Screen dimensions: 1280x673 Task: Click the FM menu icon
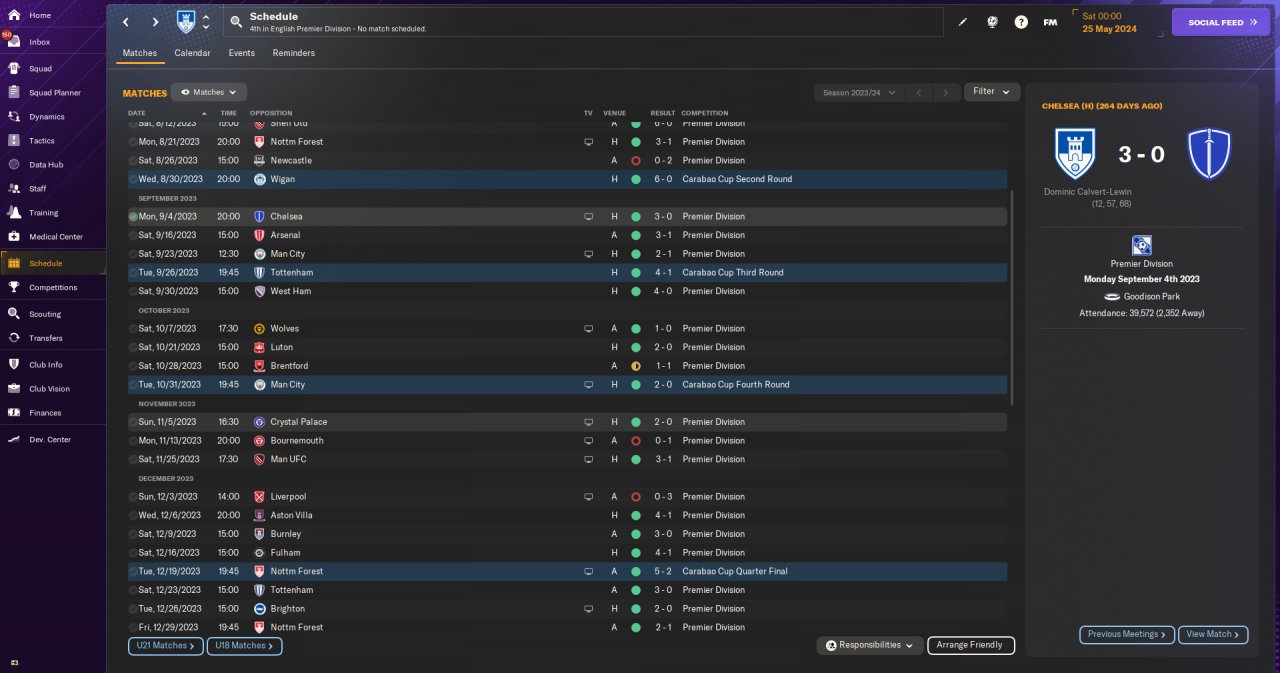[x=1050, y=22]
